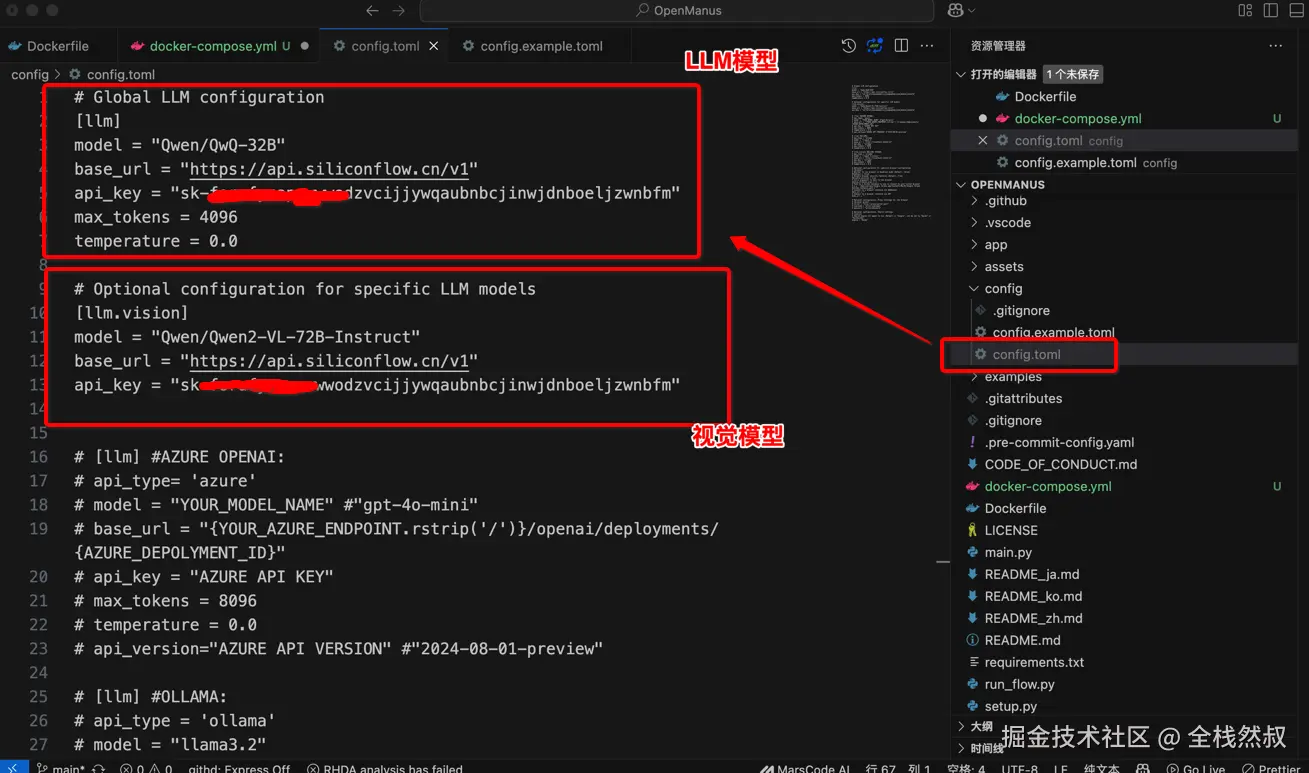Expand the .github folder
The width and height of the screenshot is (1309, 773).
(x=1005, y=201)
